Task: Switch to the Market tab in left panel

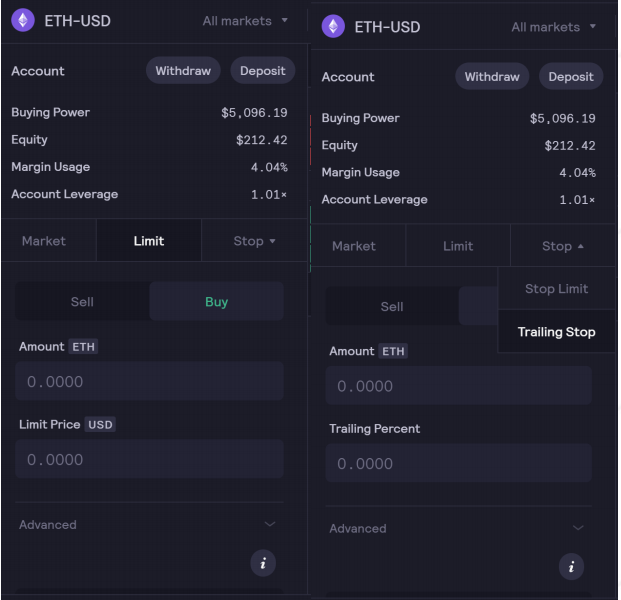Action: 44,241
